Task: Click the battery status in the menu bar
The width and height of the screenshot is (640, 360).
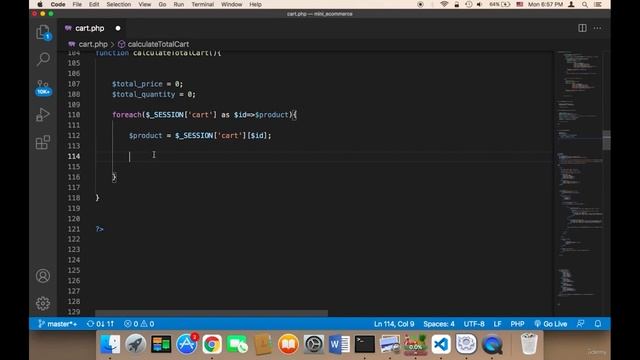Action: pos(500,4)
